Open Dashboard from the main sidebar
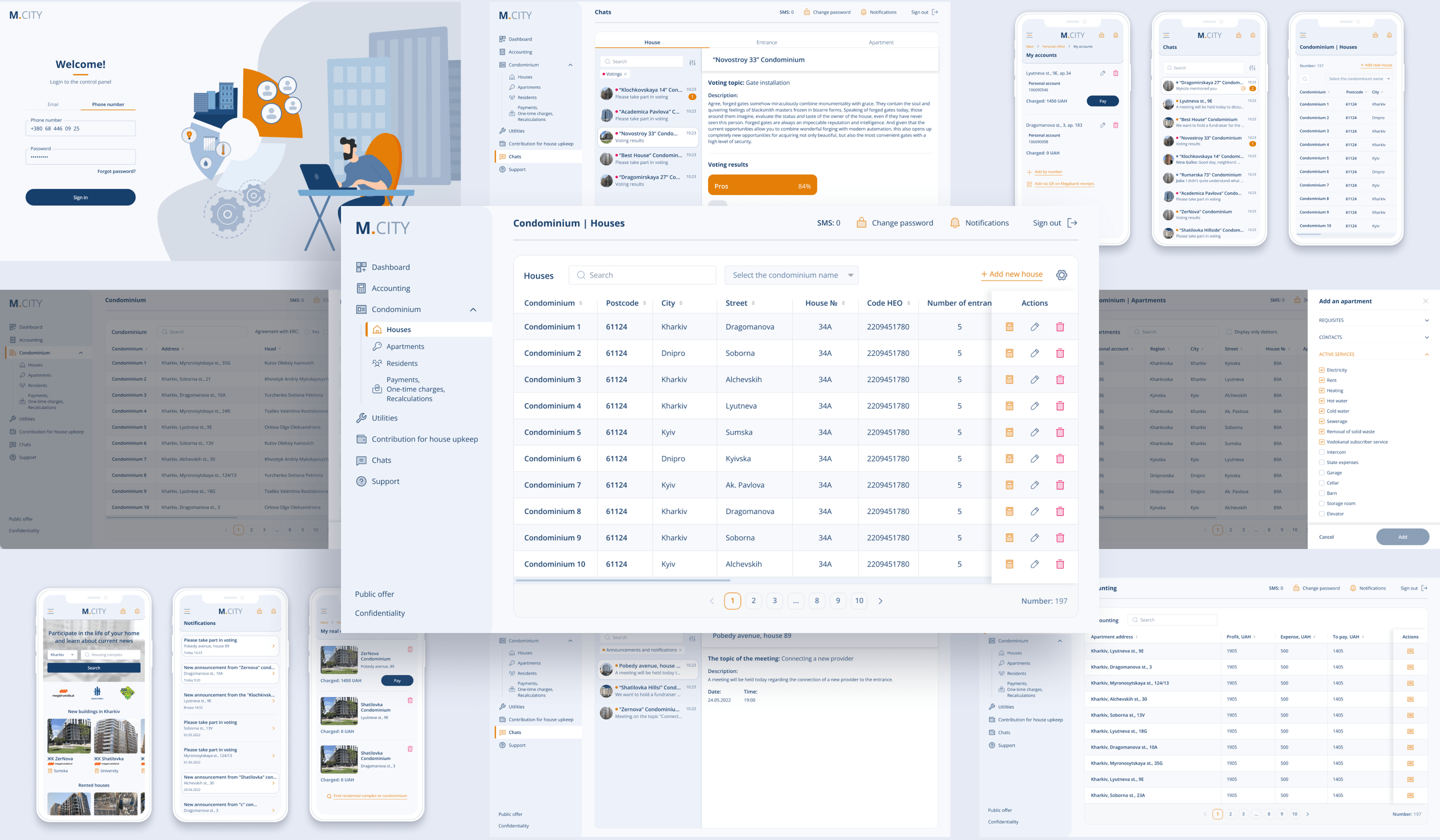 (390, 267)
